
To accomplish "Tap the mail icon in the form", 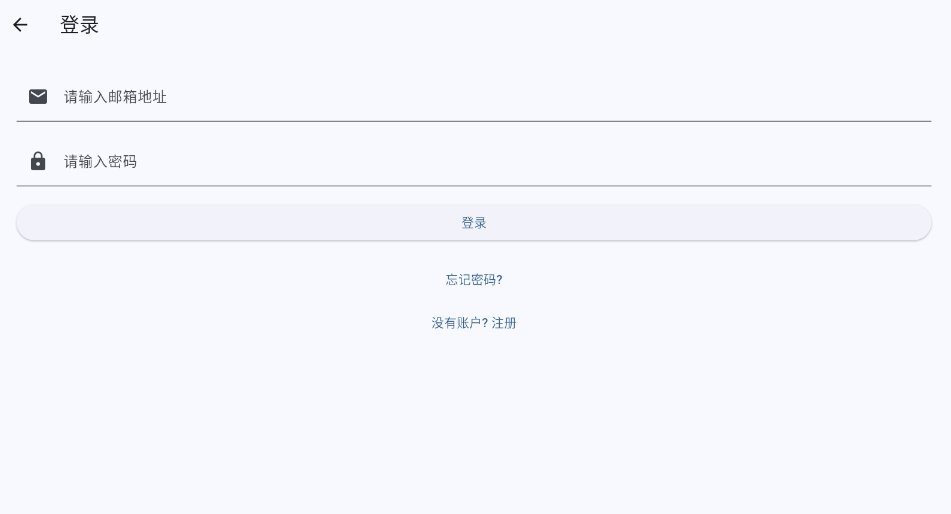I will point(38,96).
